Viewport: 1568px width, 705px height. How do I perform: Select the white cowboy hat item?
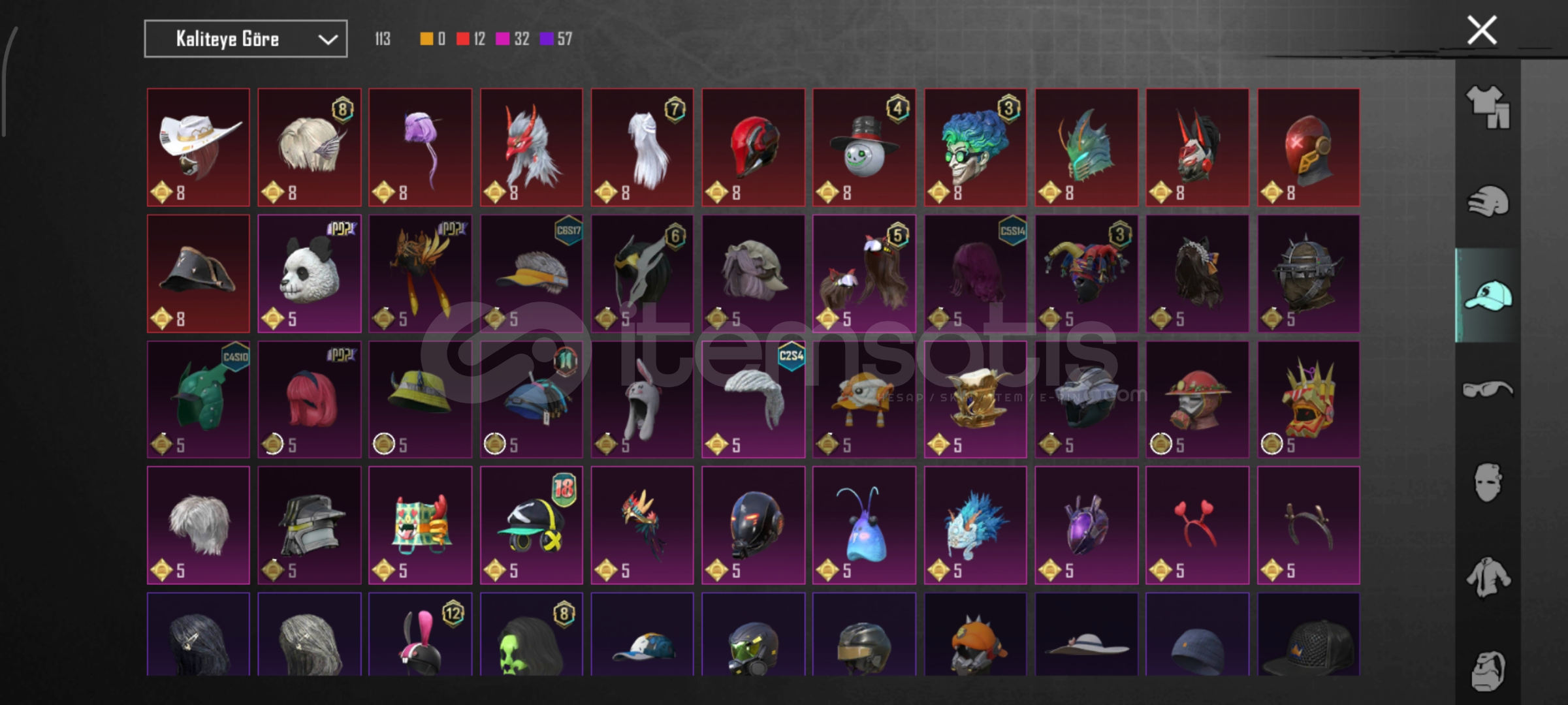pyautogui.click(x=199, y=148)
